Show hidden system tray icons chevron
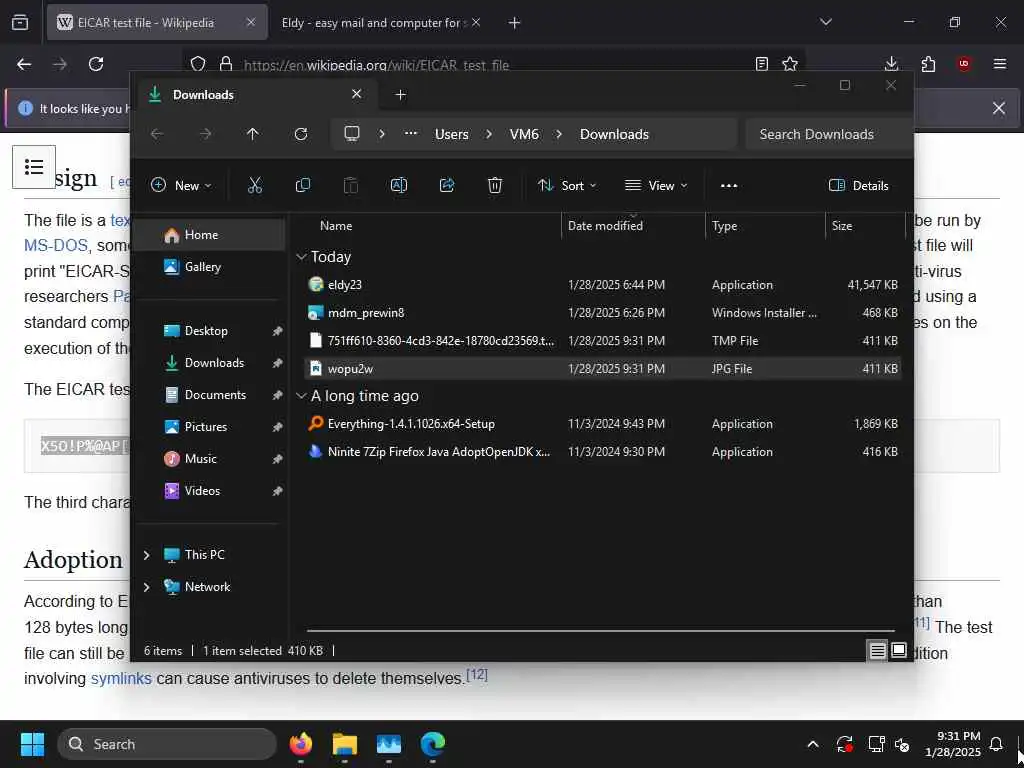This screenshot has height=768, width=1024. (813, 744)
